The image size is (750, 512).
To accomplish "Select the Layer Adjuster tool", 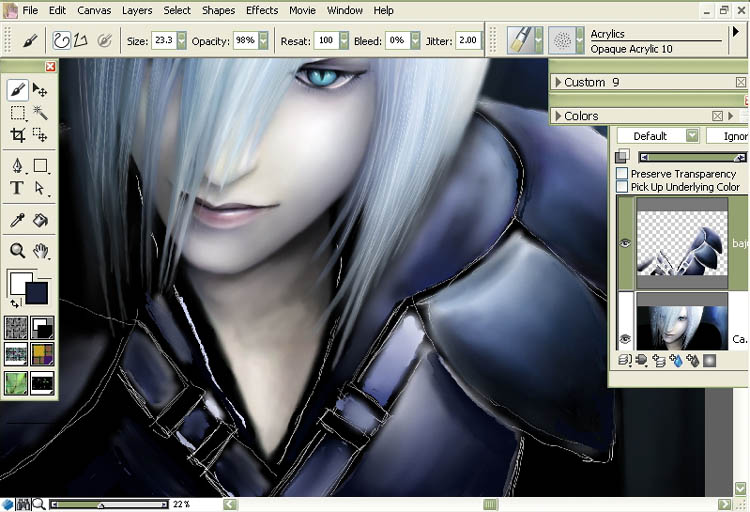I will [x=40, y=90].
